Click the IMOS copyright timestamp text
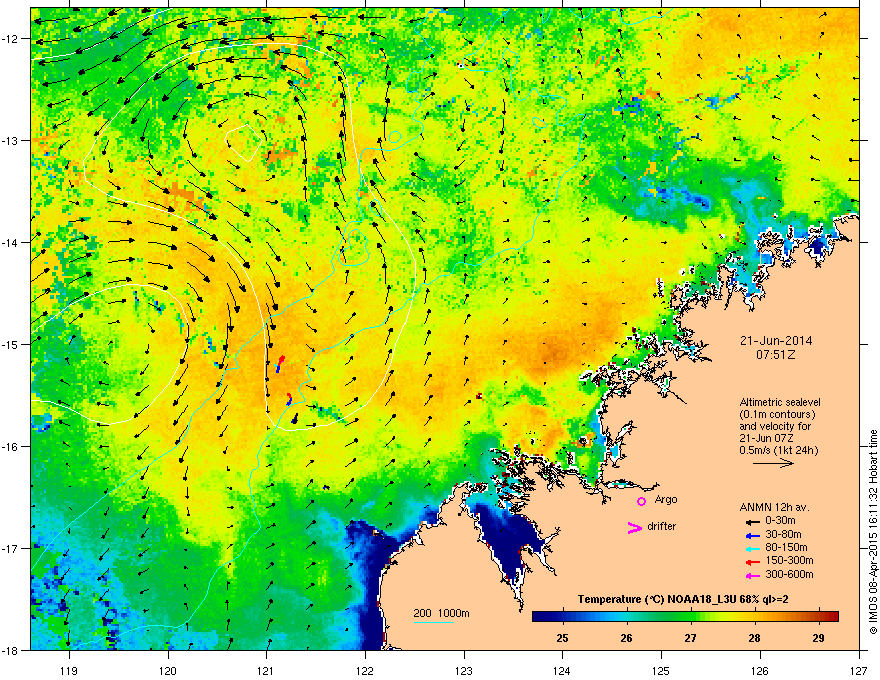 click(x=873, y=532)
